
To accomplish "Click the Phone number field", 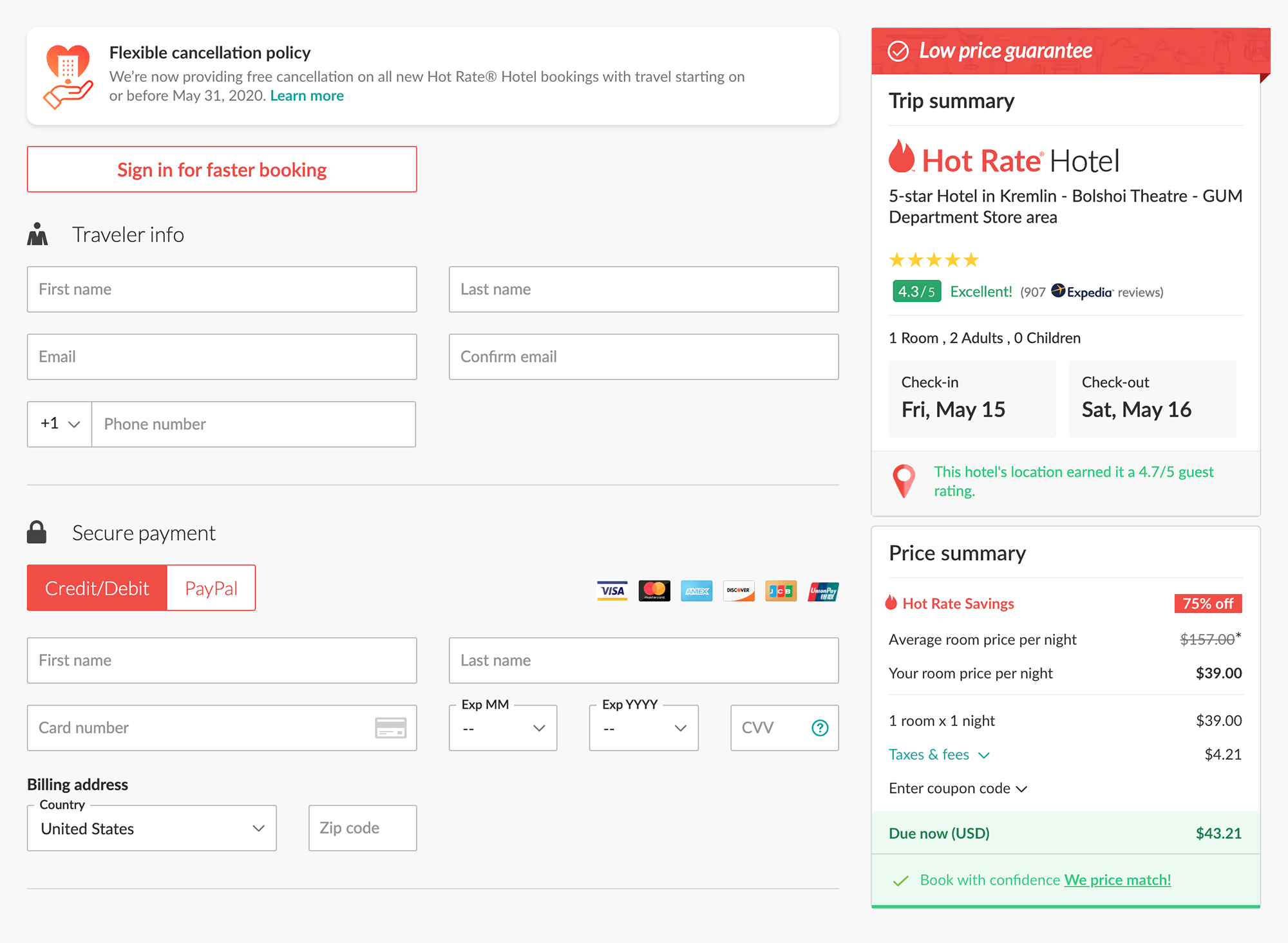I will click(254, 424).
